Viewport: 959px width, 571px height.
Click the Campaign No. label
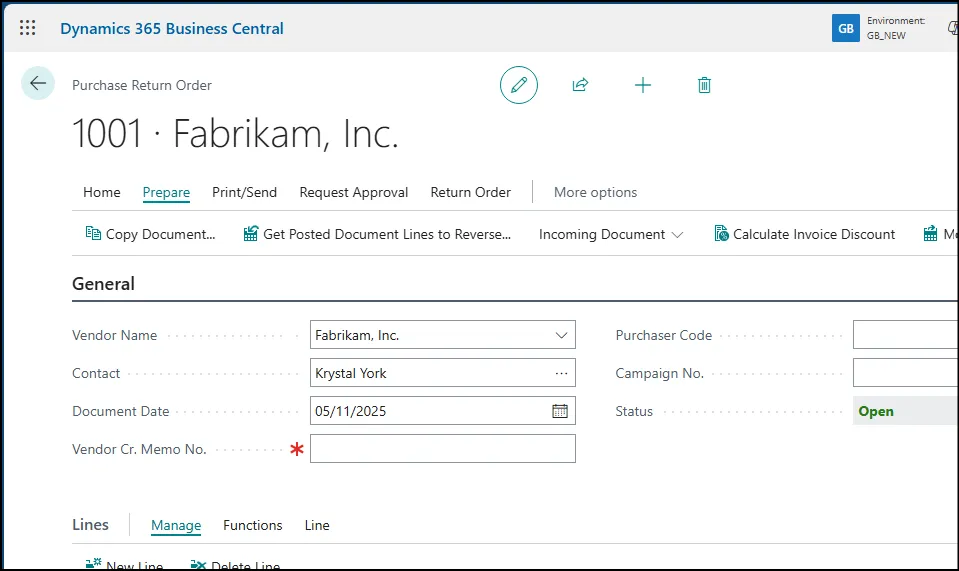coord(659,374)
